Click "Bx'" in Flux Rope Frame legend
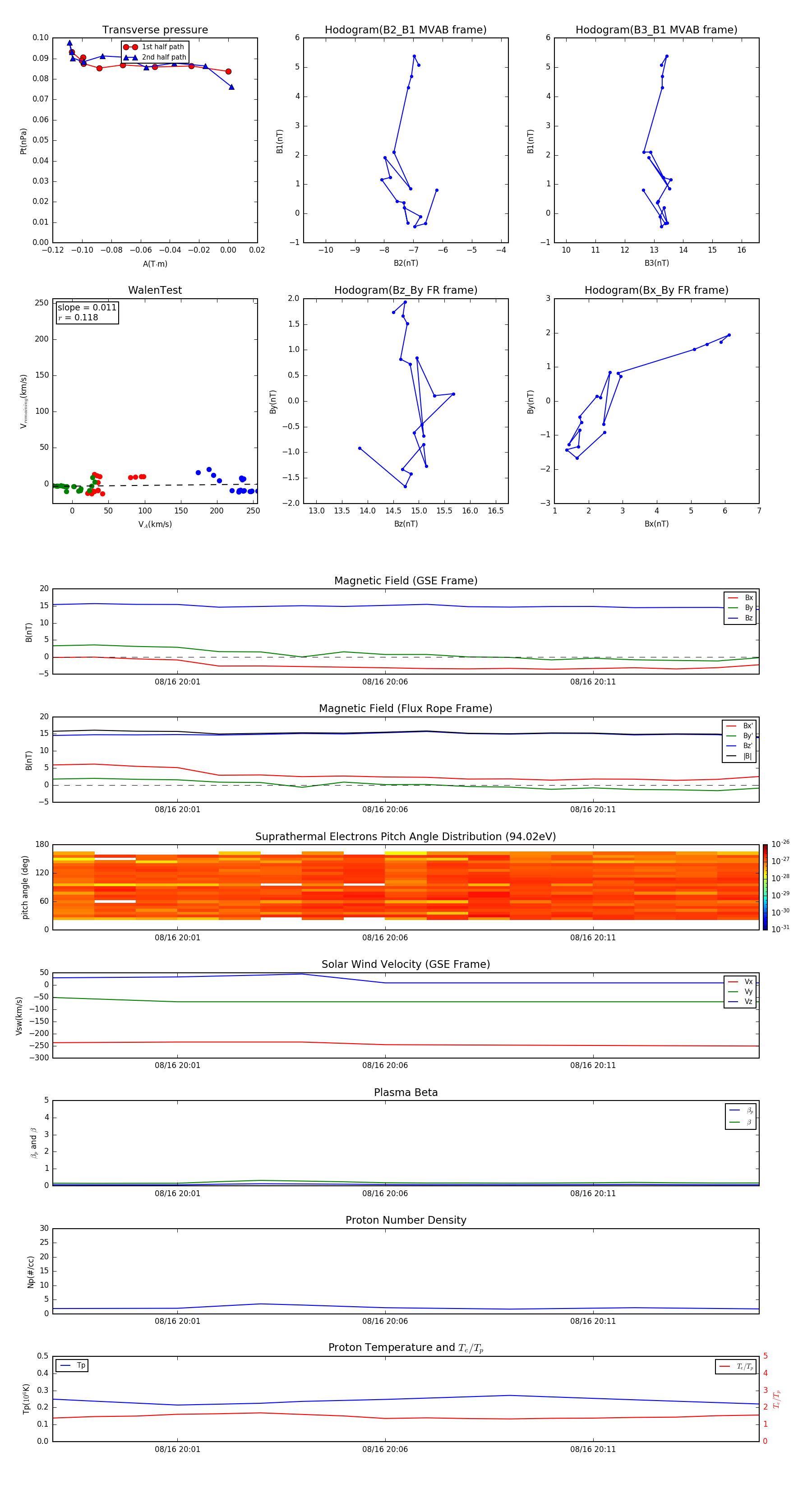The height and width of the screenshot is (1489, 812). coord(748,726)
